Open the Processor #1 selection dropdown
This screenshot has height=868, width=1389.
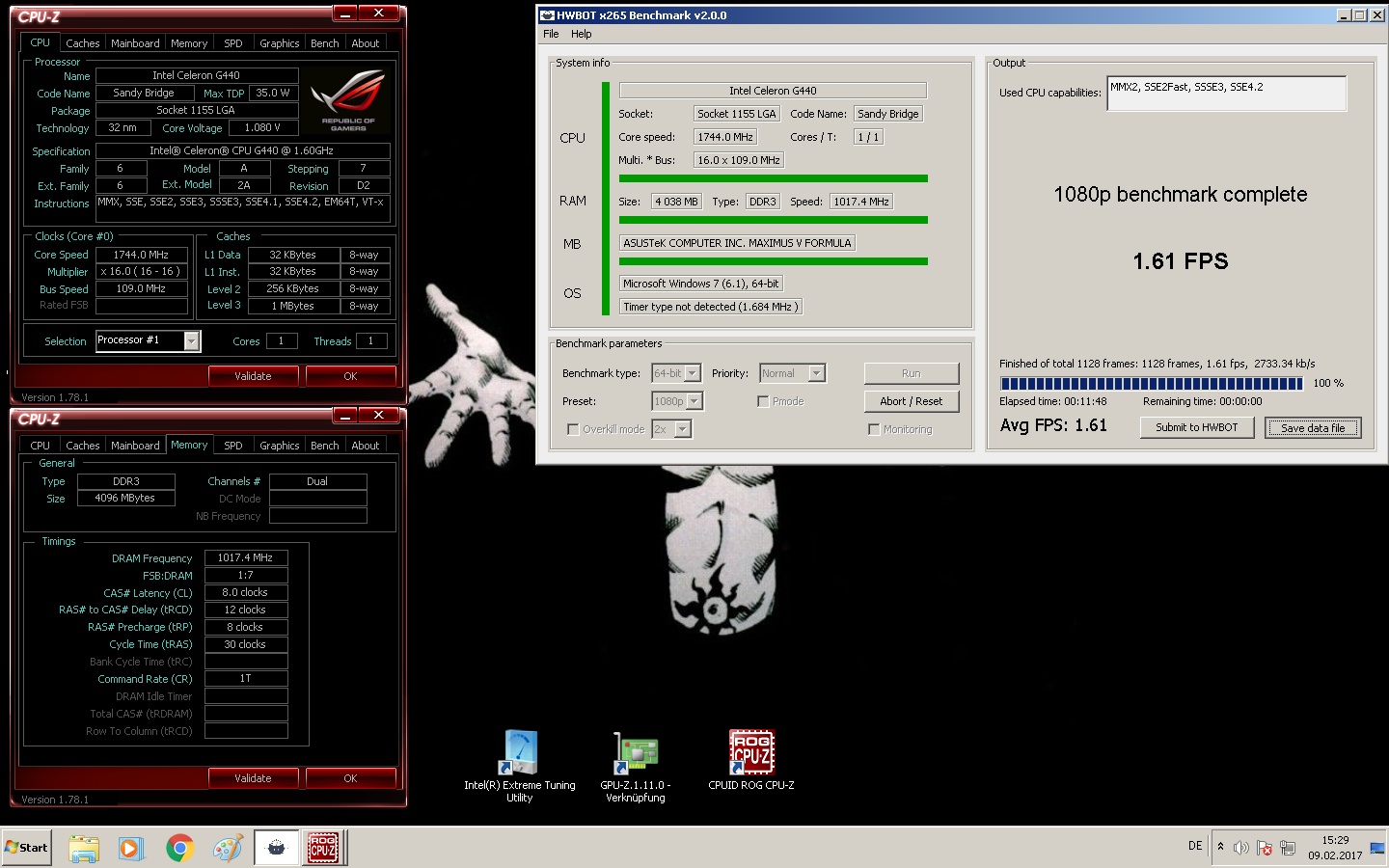191,341
